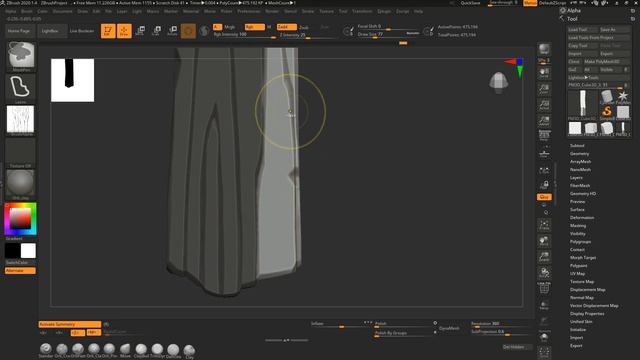This screenshot has width=640, height=360.
Task: Click the Load Tool button
Action: pos(582,30)
